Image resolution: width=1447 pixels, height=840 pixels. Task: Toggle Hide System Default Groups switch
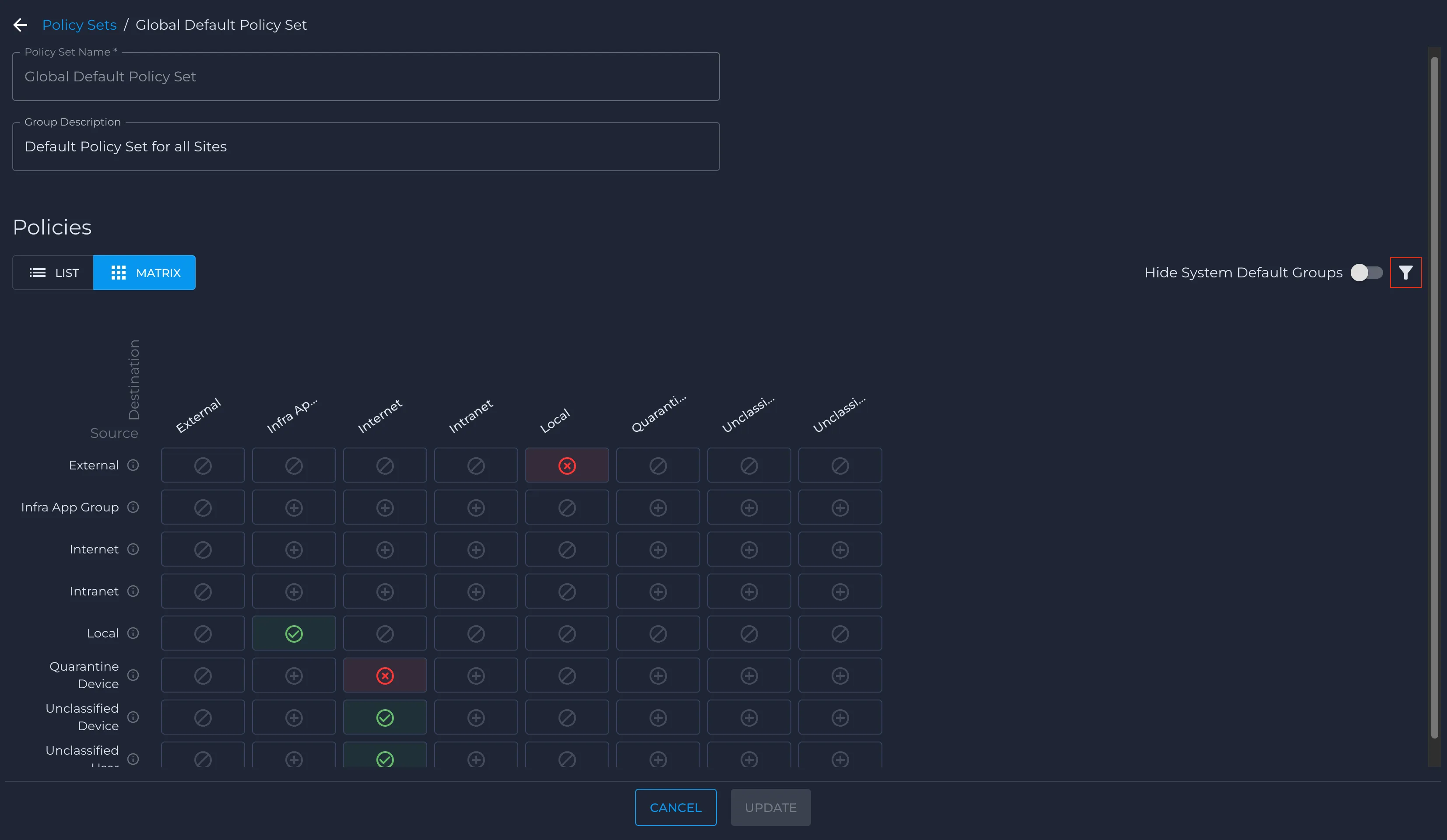pyautogui.click(x=1366, y=273)
